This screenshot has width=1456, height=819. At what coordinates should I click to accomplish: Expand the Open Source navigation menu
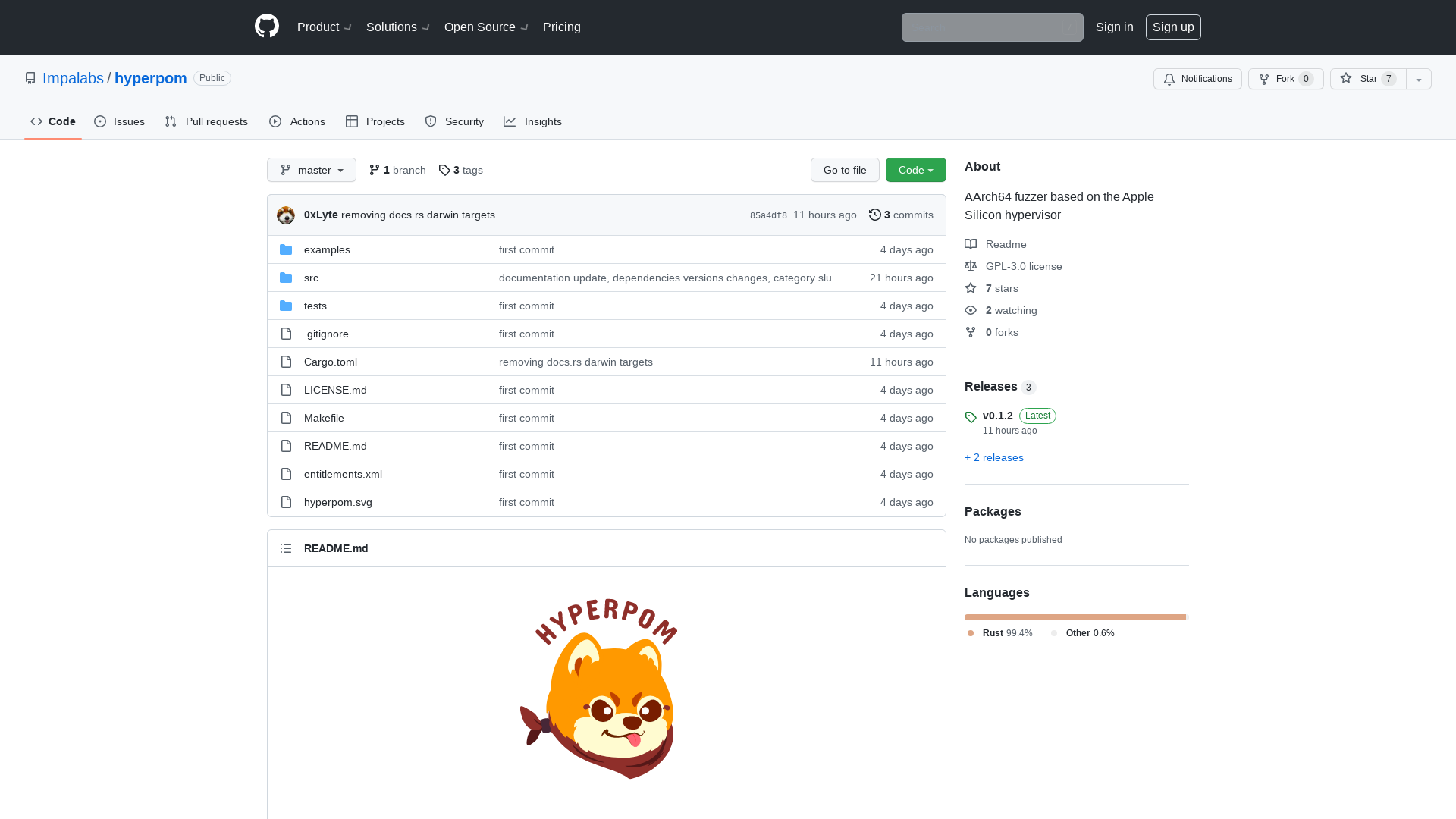click(485, 27)
